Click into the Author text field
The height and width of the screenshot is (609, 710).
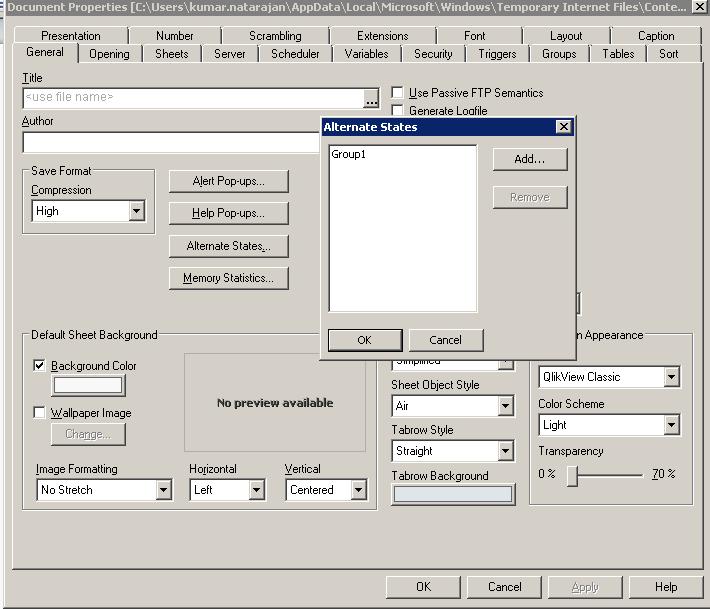(170, 142)
